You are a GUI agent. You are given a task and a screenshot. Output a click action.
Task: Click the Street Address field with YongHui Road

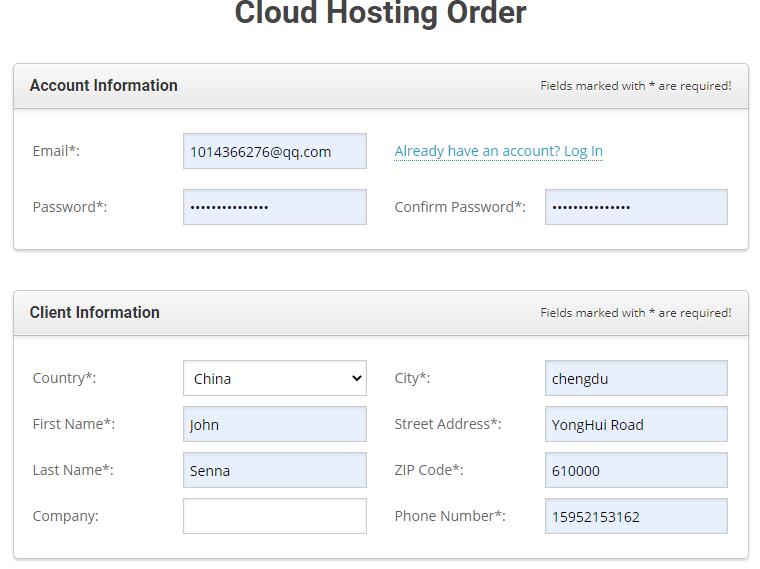636,424
